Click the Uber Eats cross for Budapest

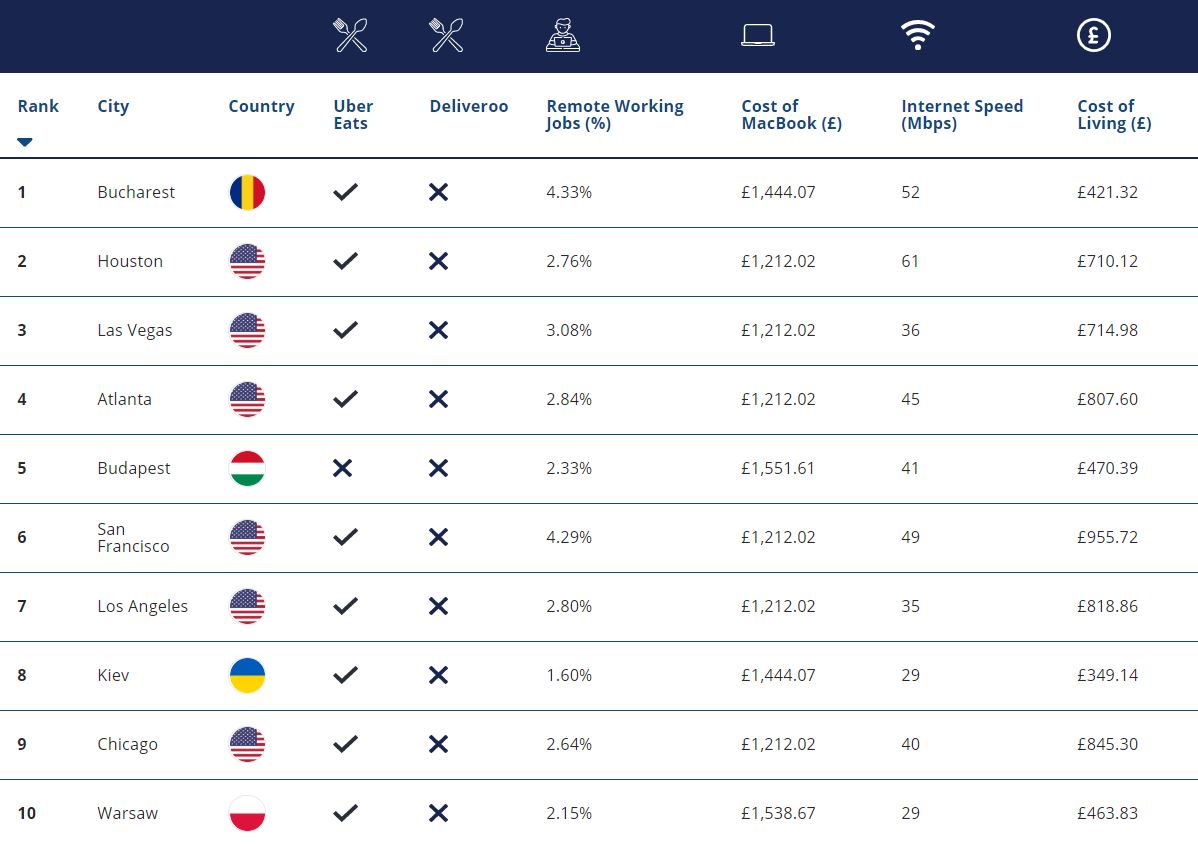coord(342,468)
